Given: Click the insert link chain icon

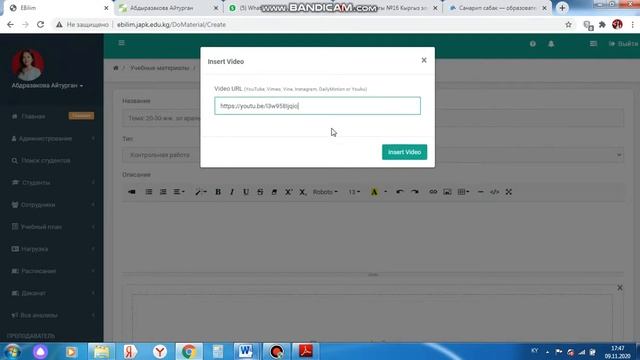Looking at the screenshot, I should click(x=433, y=192).
